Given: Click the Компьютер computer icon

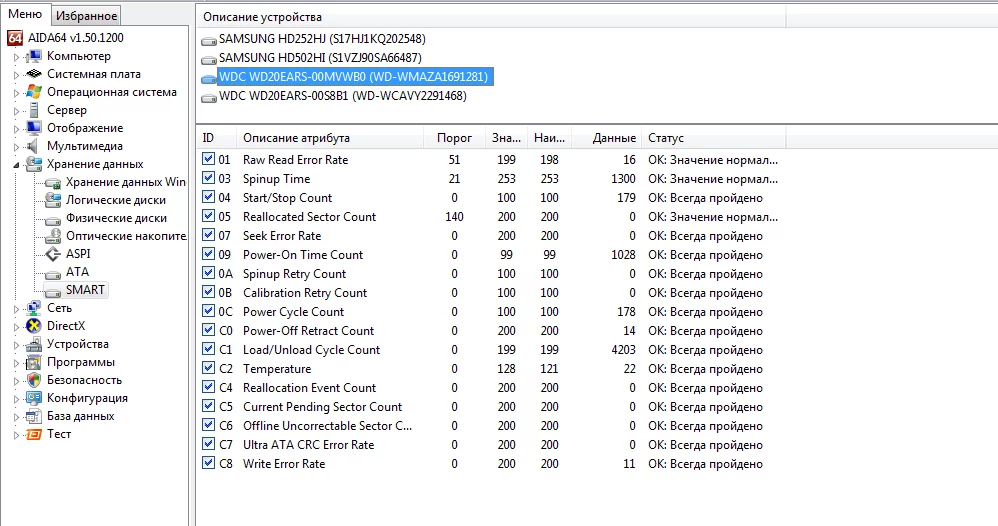Looking at the screenshot, I should [34, 57].
